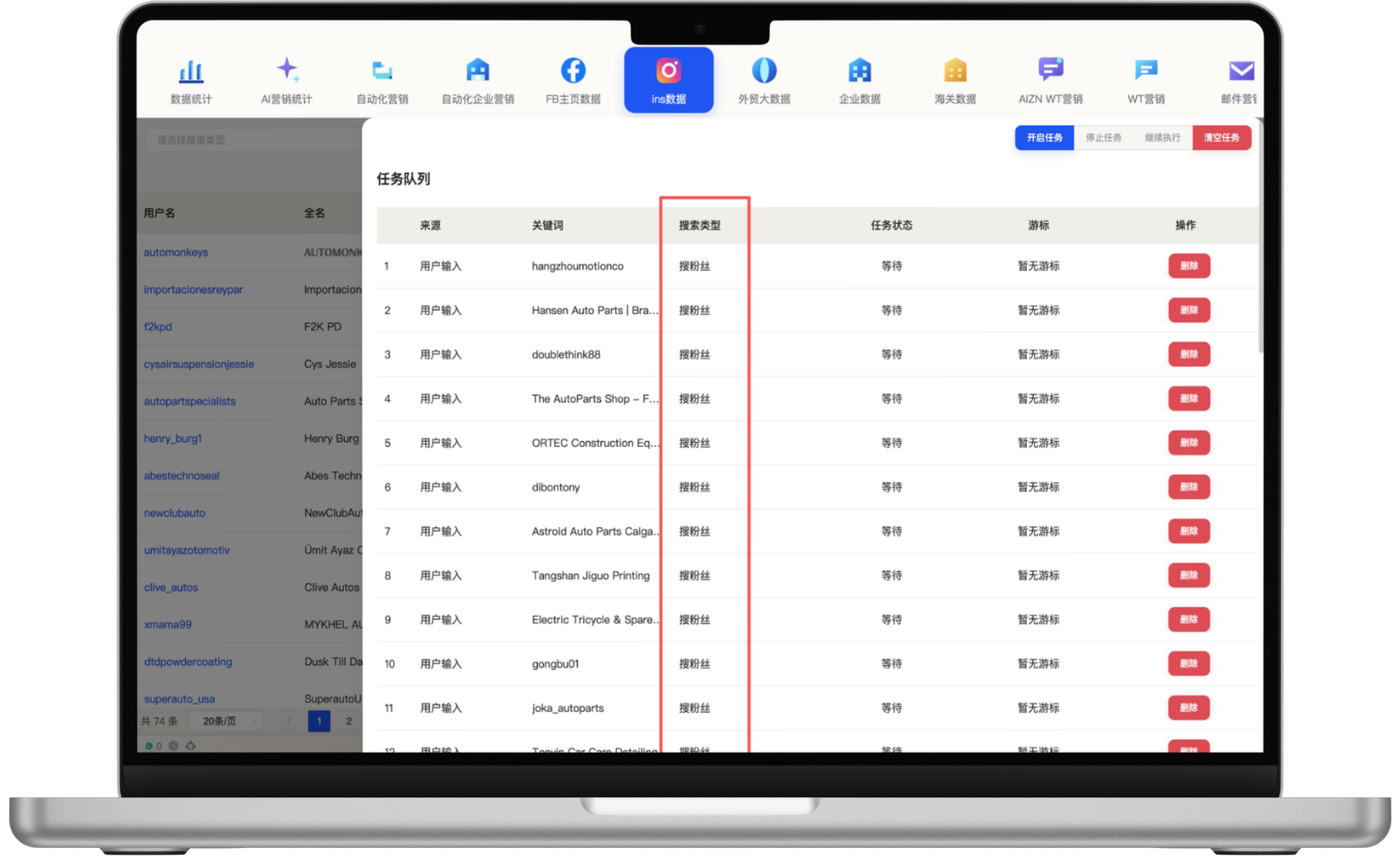Open the AI营销统计 sparkle icon
1400x856 pixels.
point(286,69)
